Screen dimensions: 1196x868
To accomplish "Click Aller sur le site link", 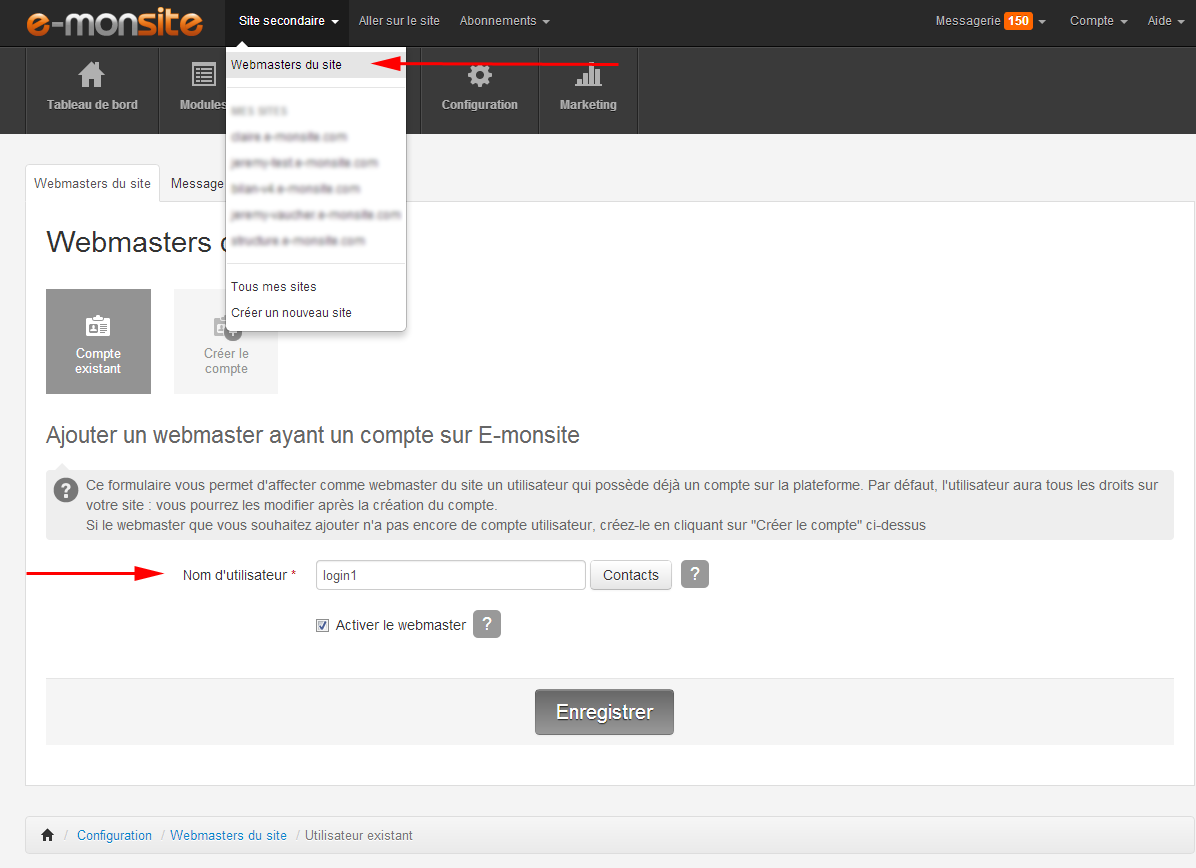I will tap(399, 21).
